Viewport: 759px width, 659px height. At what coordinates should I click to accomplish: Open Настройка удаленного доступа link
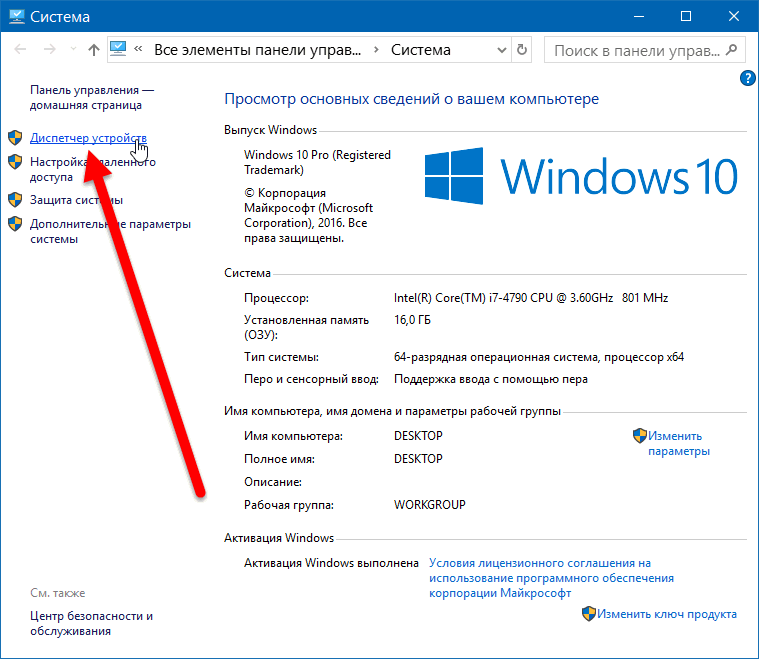click(x=93, y=169)
